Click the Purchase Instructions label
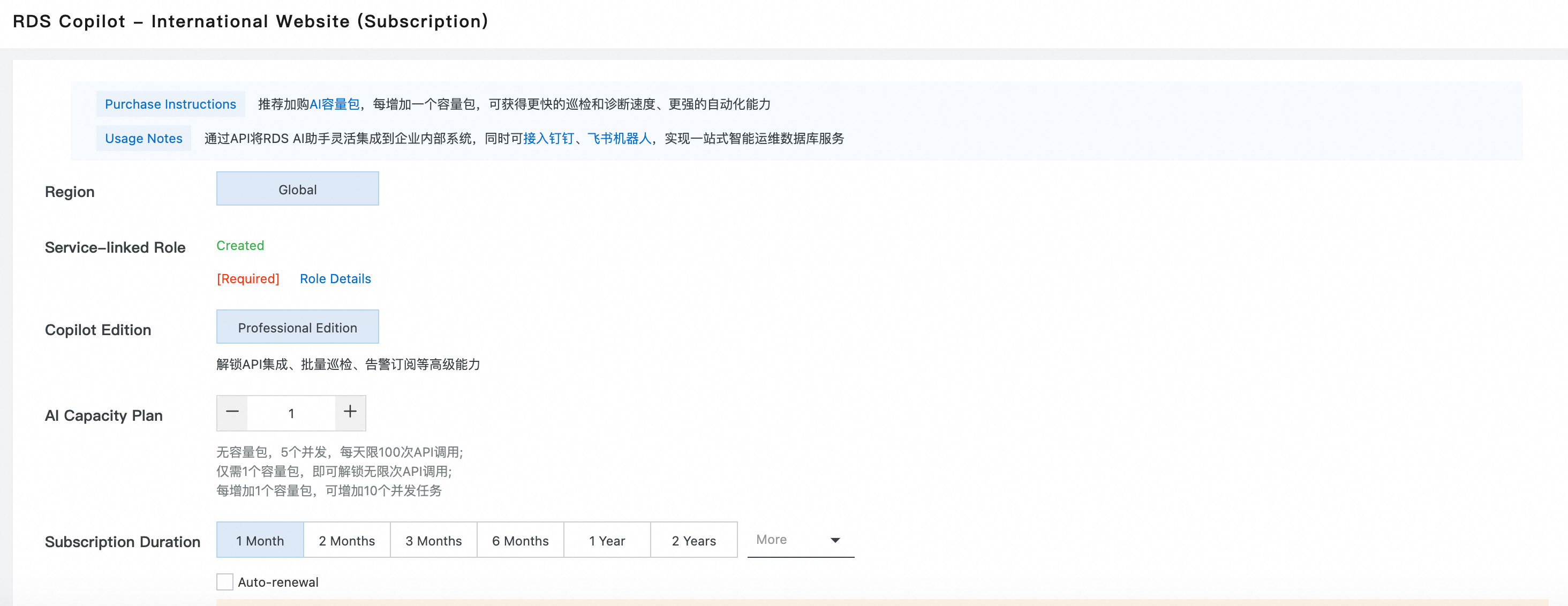1568x606 pixels. click(x=170, y=104)
